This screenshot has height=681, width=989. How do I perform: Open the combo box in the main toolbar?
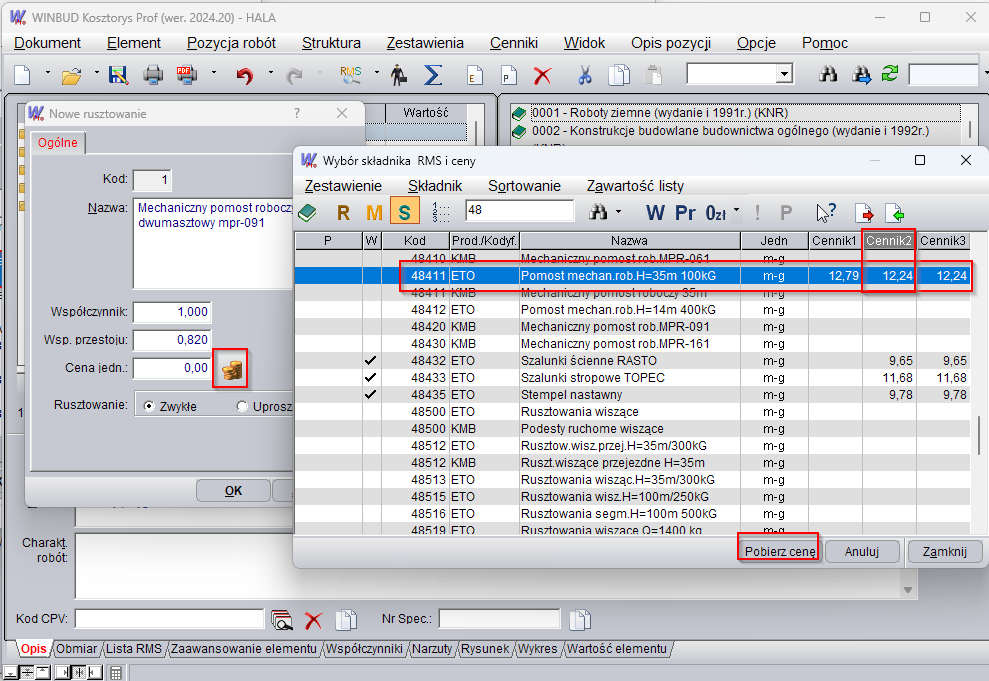click(740, 74)
